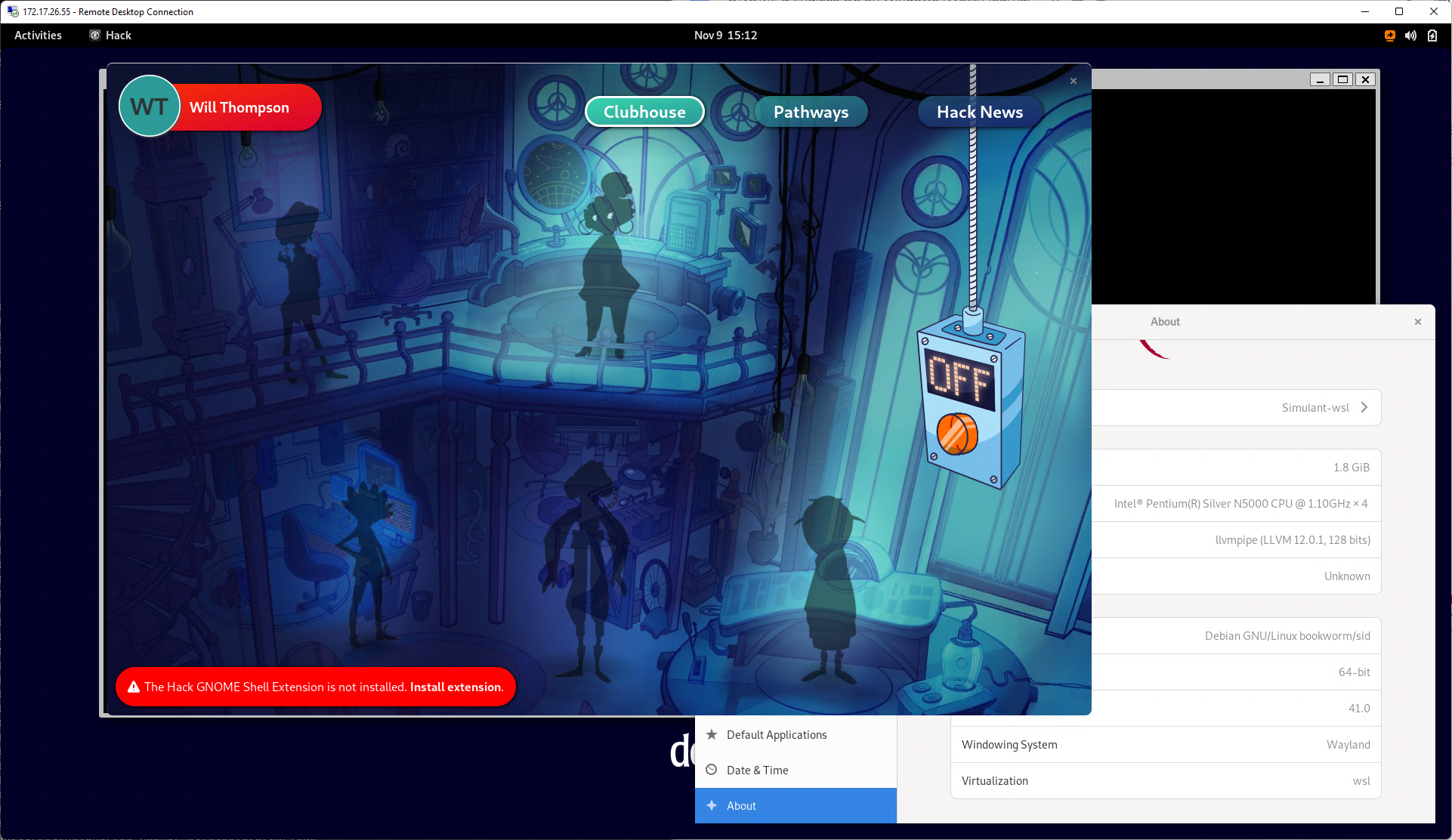
Task: Open the Pathways section
Action: click(x=811, y=112)
